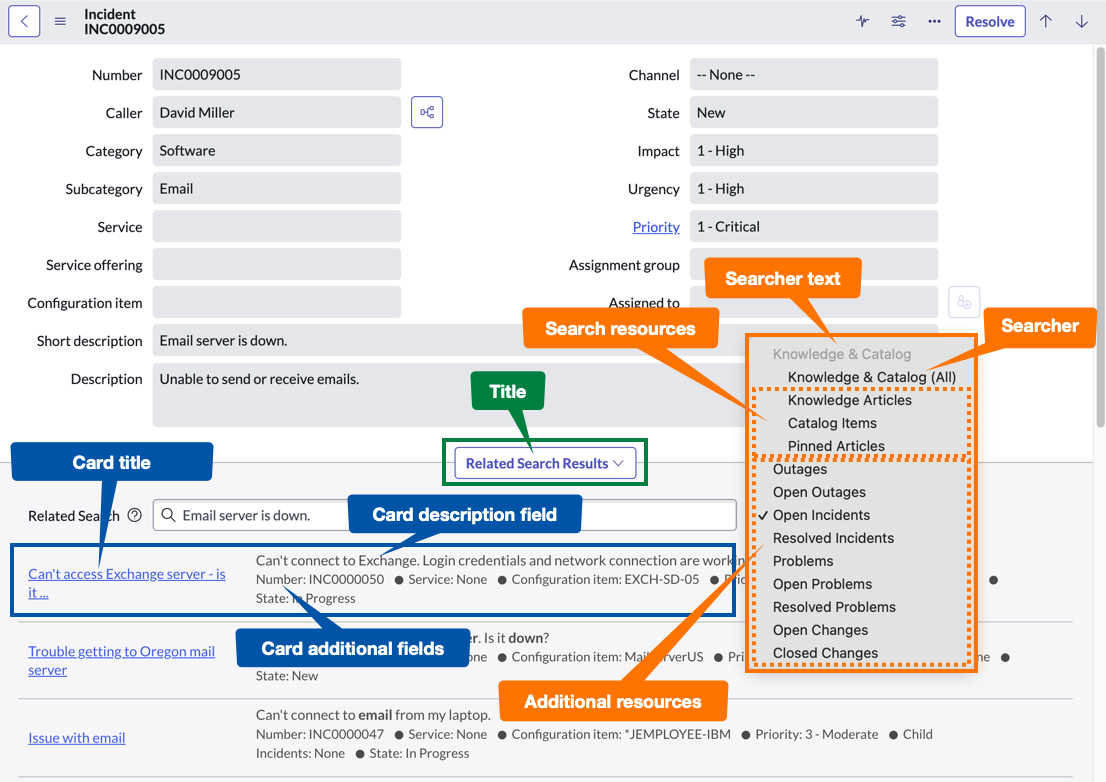
Task: Click the assign-to-me user icon
Action: (964, 303)
